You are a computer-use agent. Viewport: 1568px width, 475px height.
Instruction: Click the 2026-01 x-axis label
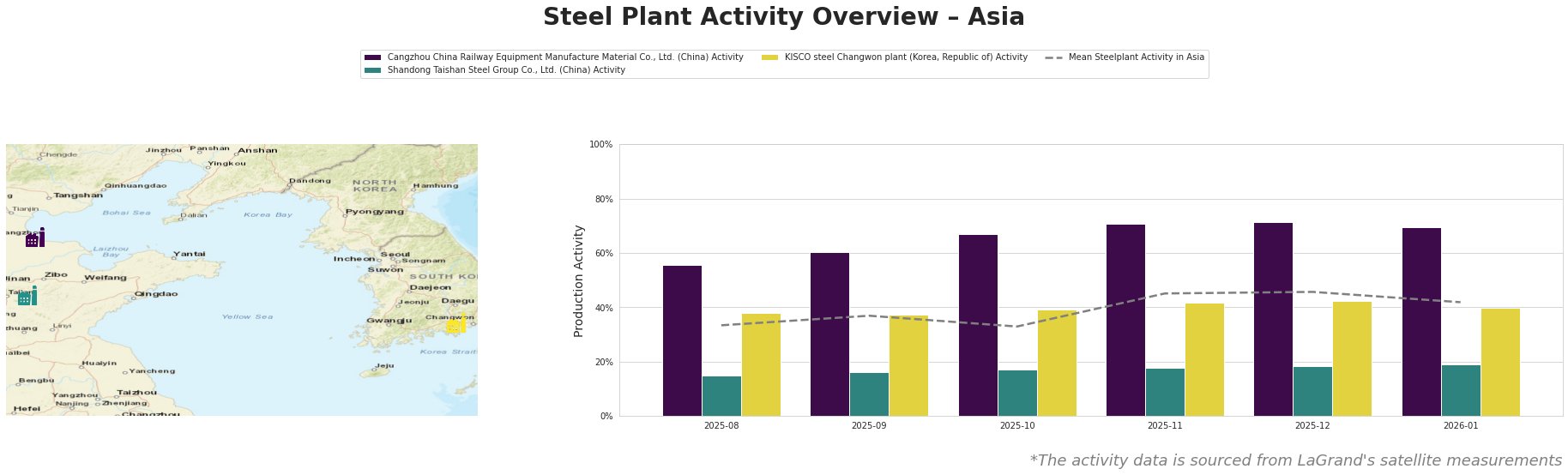pos(1460,425)
